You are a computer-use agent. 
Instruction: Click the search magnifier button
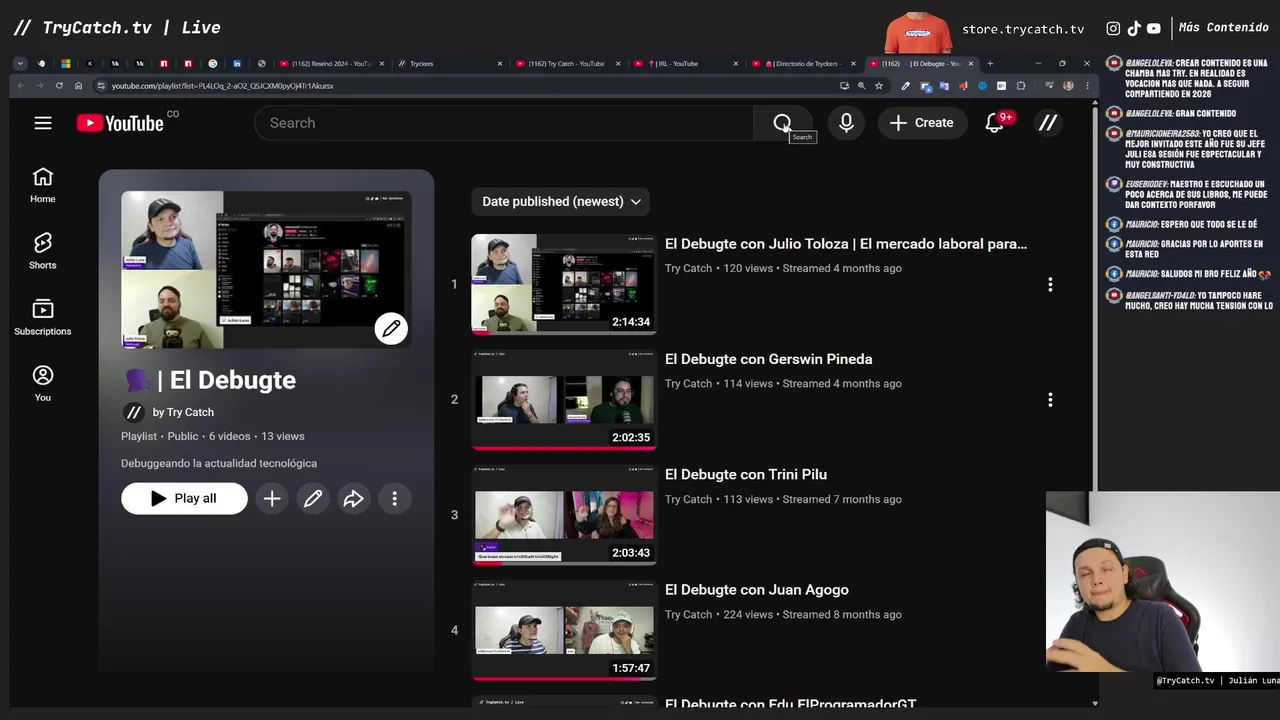[x=782, y=123]
